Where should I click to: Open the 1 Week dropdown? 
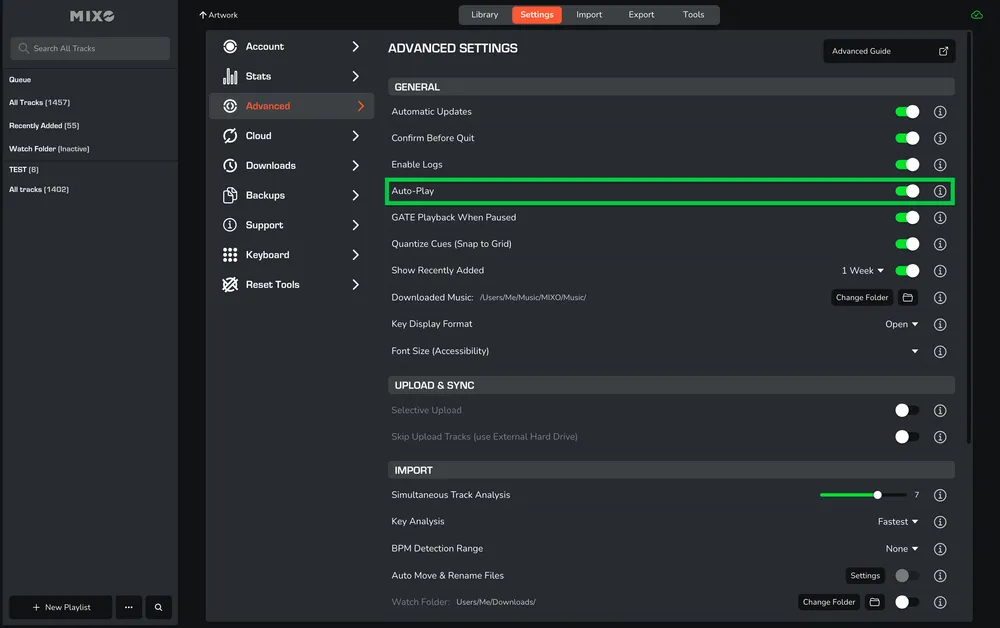(862, 271)
